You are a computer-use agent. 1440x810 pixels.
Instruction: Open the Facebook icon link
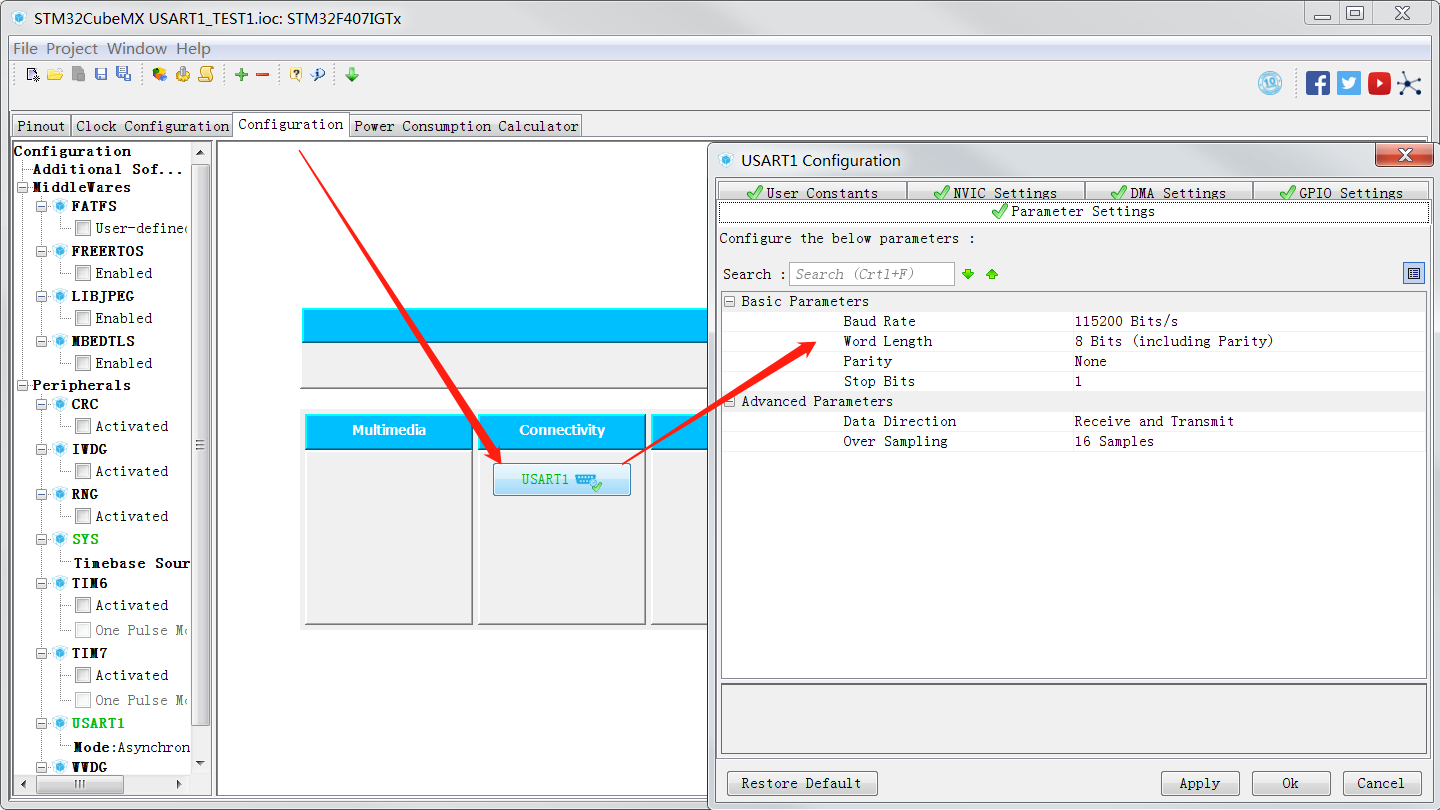coord(1318,83)
